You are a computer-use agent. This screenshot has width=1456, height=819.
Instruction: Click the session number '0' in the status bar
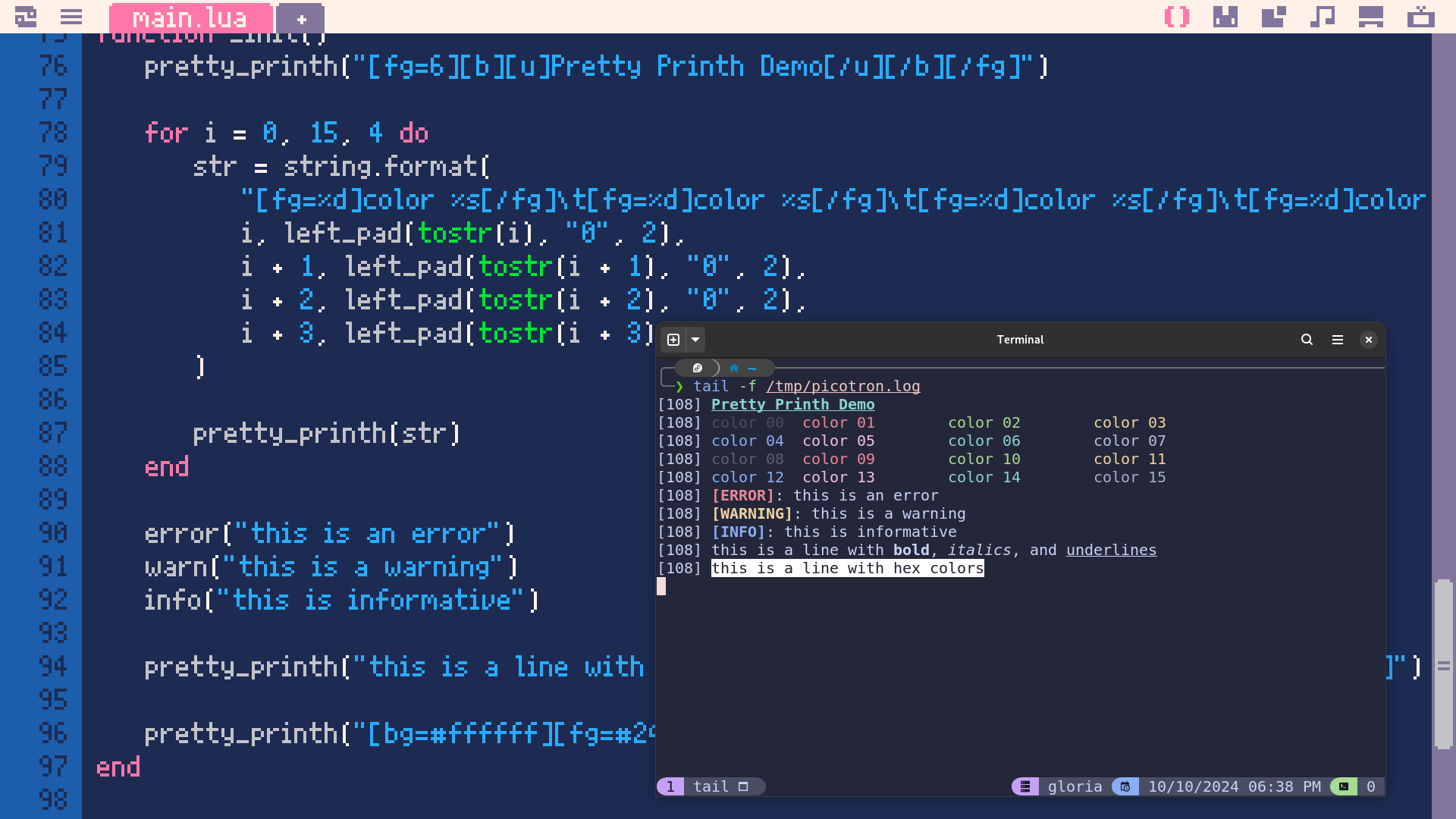[1370, 787]
